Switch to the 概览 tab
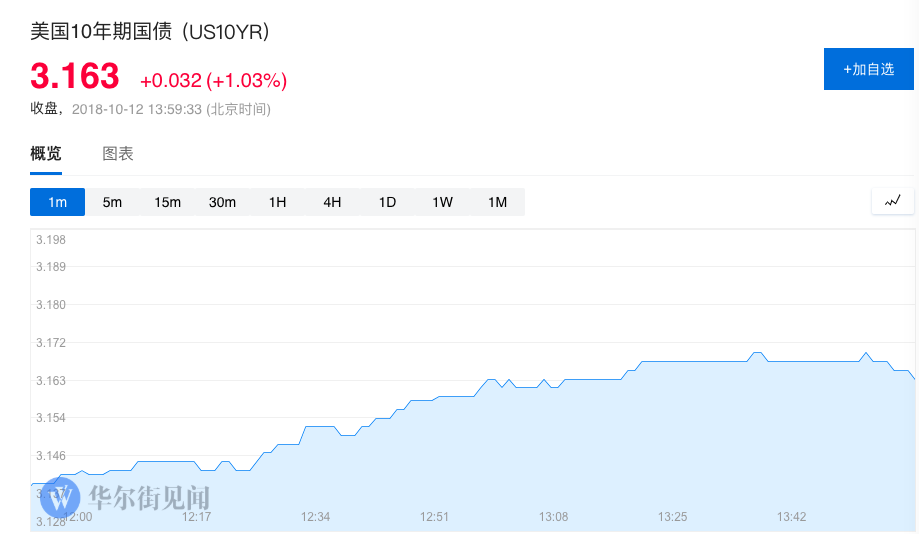Screen dimensions: 919x534 46,154
